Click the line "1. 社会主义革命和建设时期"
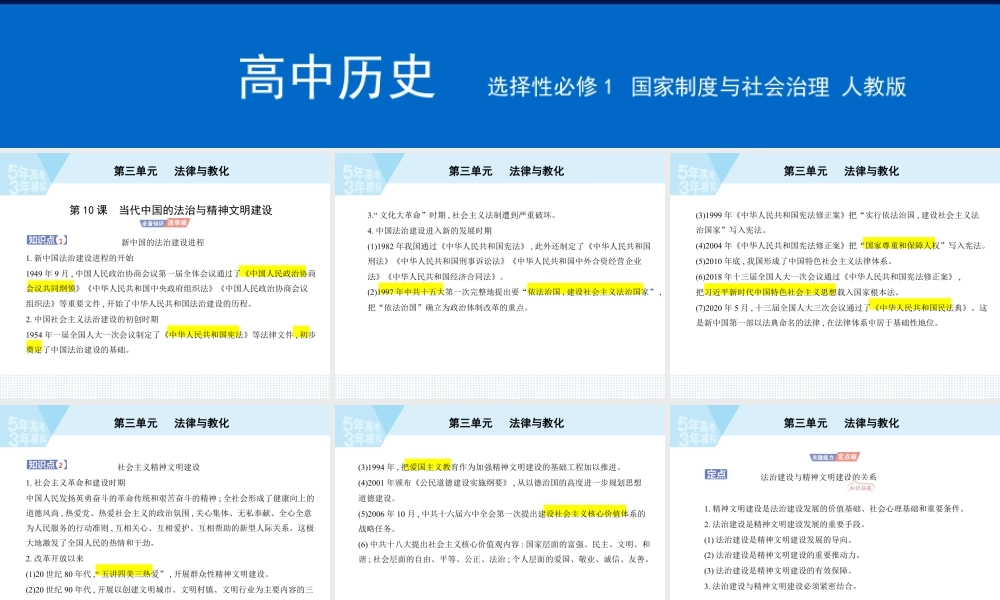The width and height of the screenshot is (1000, 600). tap(76, 483)
